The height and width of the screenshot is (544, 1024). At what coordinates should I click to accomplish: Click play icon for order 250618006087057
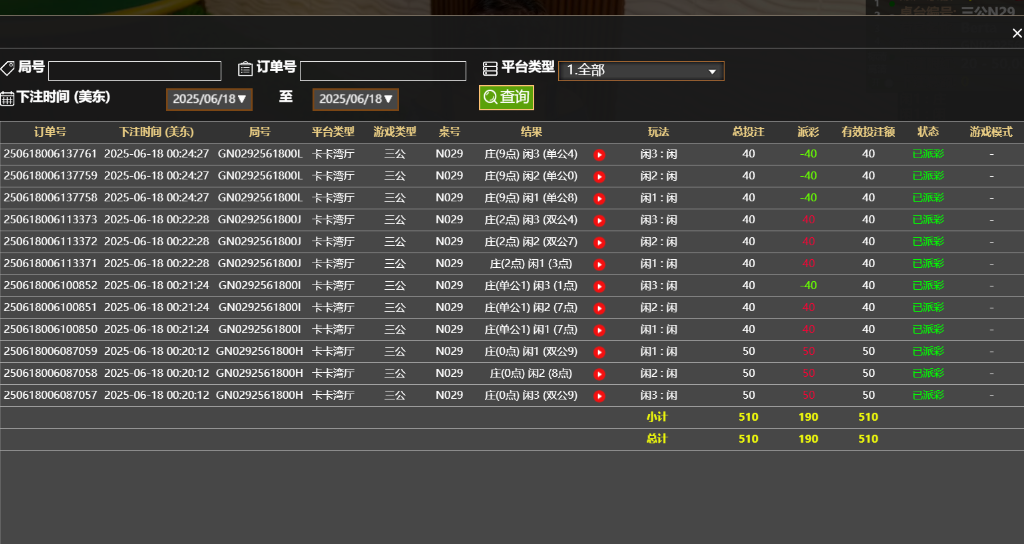pos(599,397)
